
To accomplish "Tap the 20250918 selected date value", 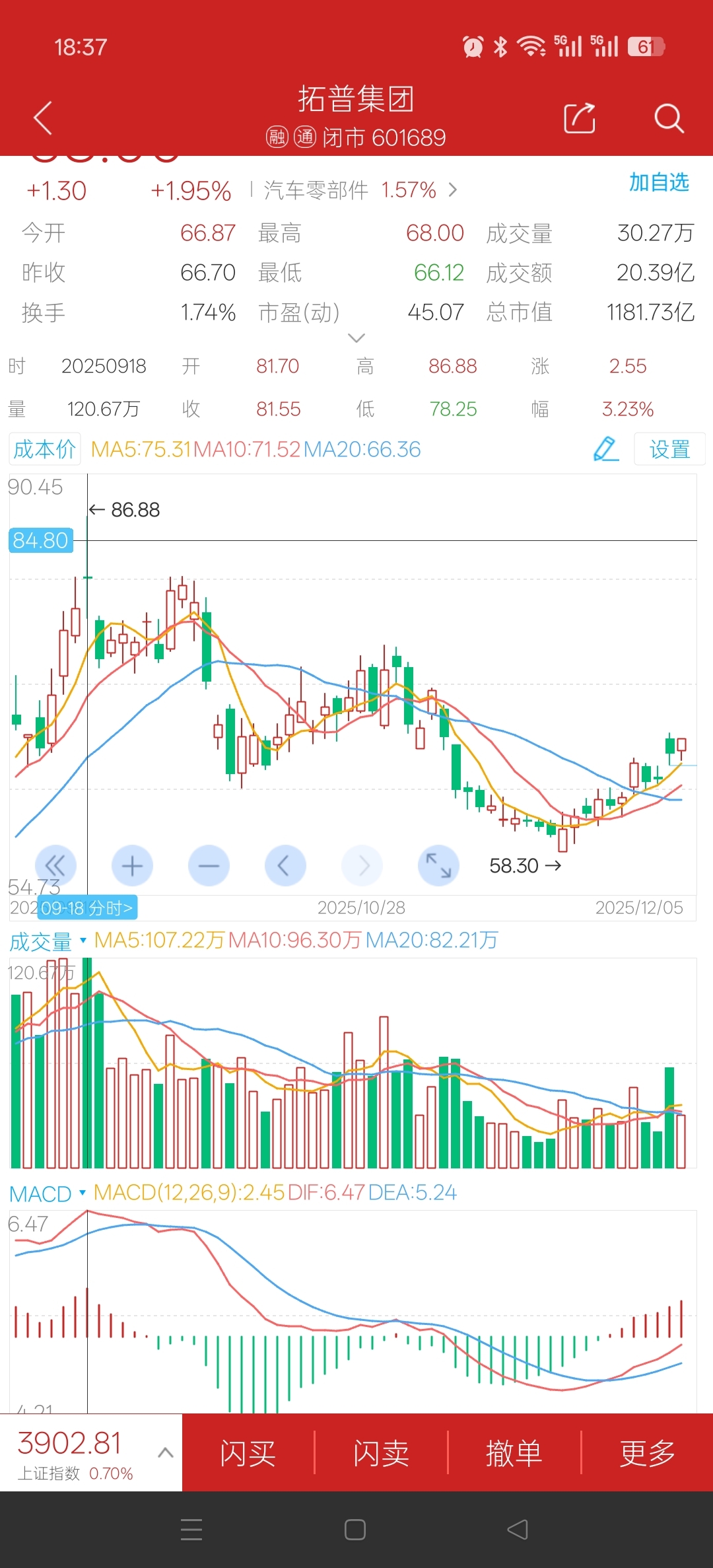I will 104,366.
